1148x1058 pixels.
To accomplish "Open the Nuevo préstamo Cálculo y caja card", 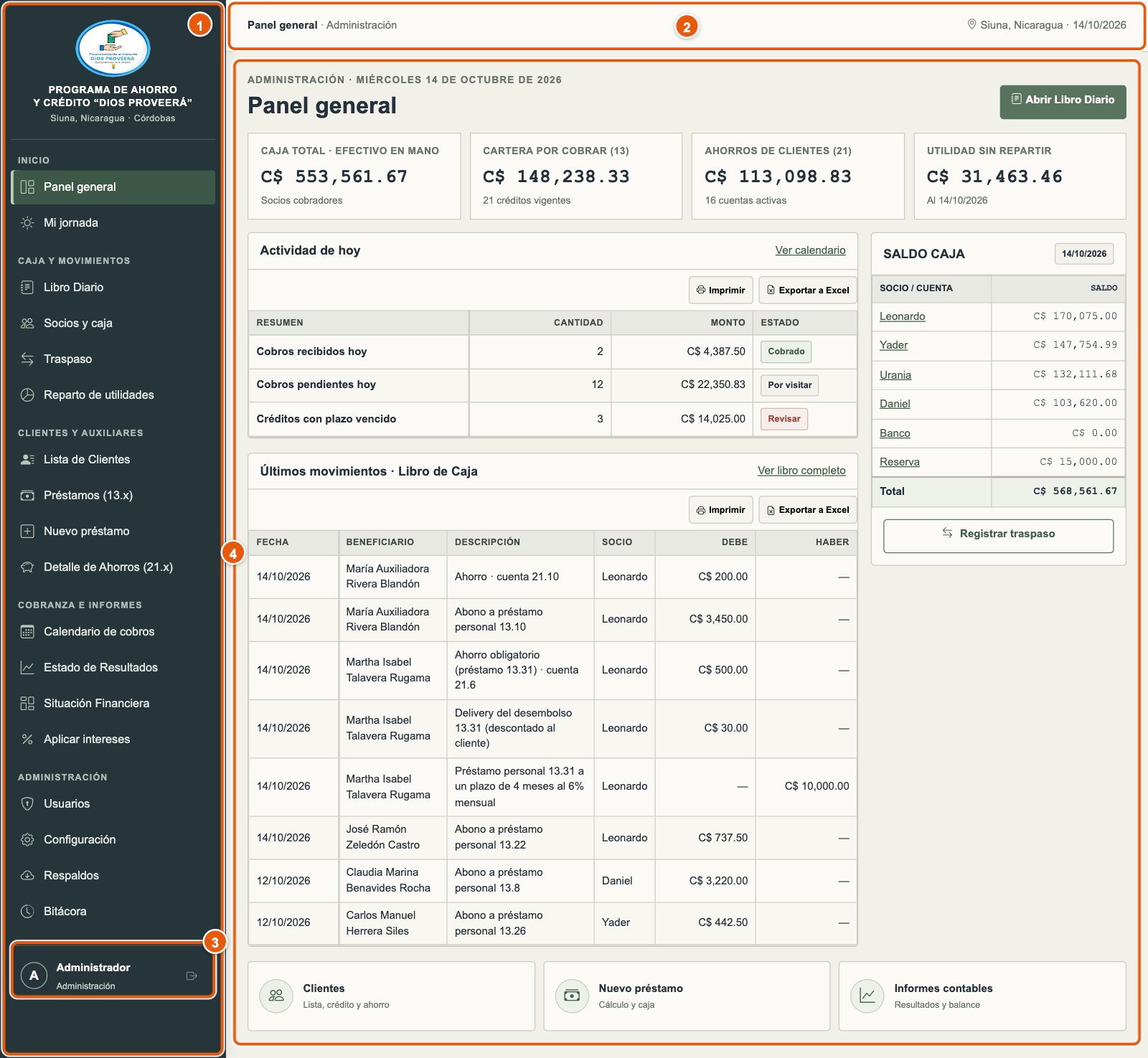I will (687, 996).
